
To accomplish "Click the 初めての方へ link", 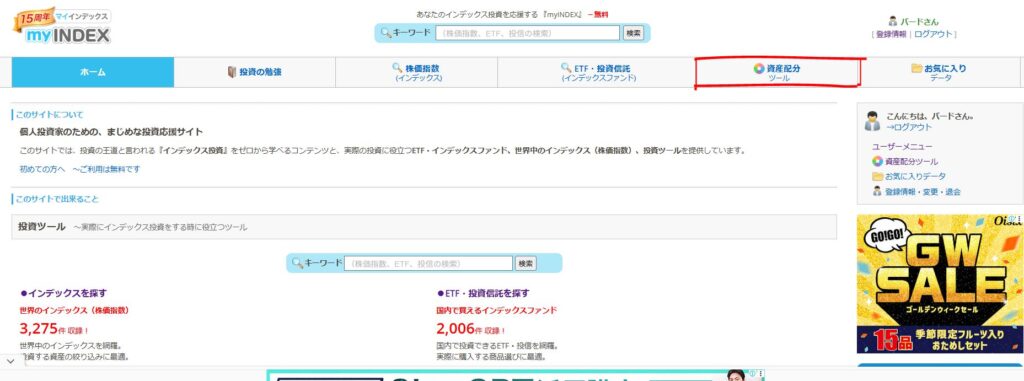I will [42, 169].
